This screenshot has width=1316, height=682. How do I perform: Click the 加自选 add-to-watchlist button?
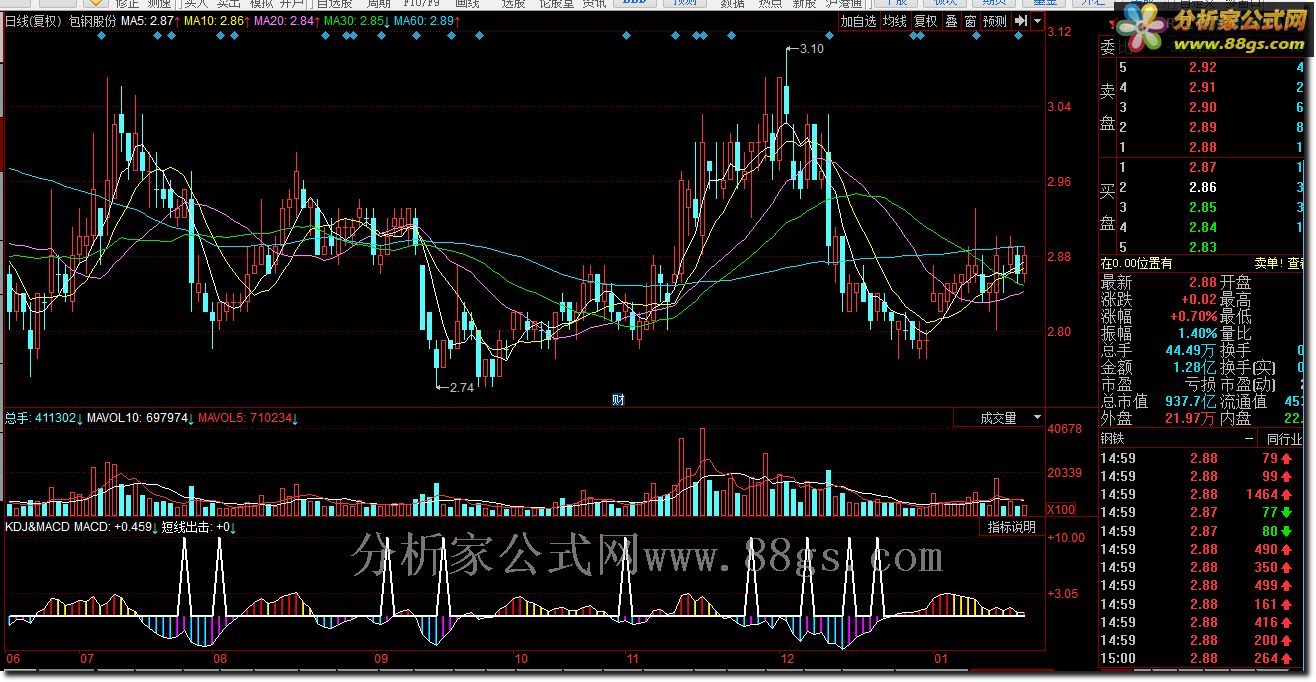[x=858, y=21]
